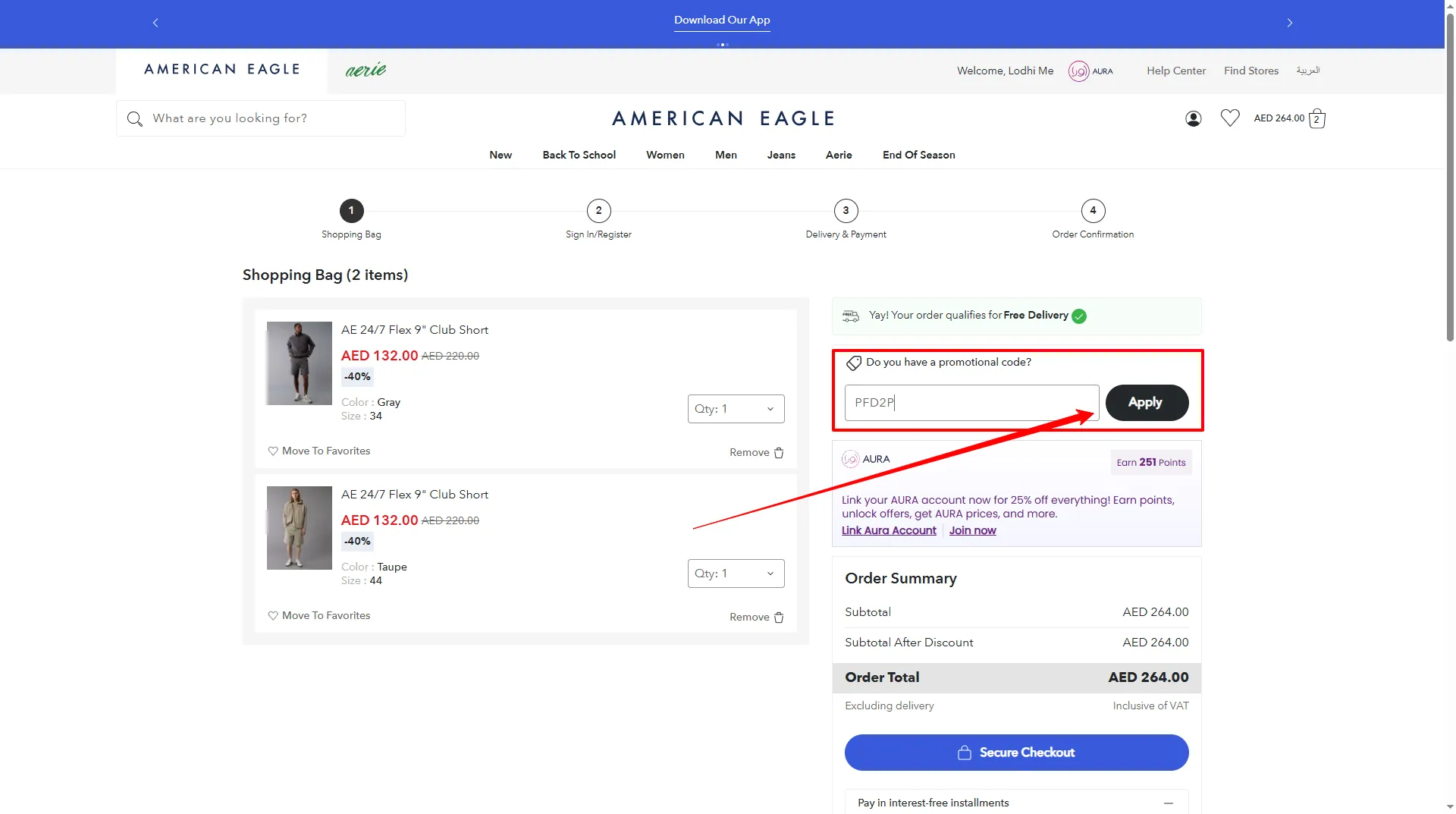Click the search magnifying glass icon

[x=135, y=119]
